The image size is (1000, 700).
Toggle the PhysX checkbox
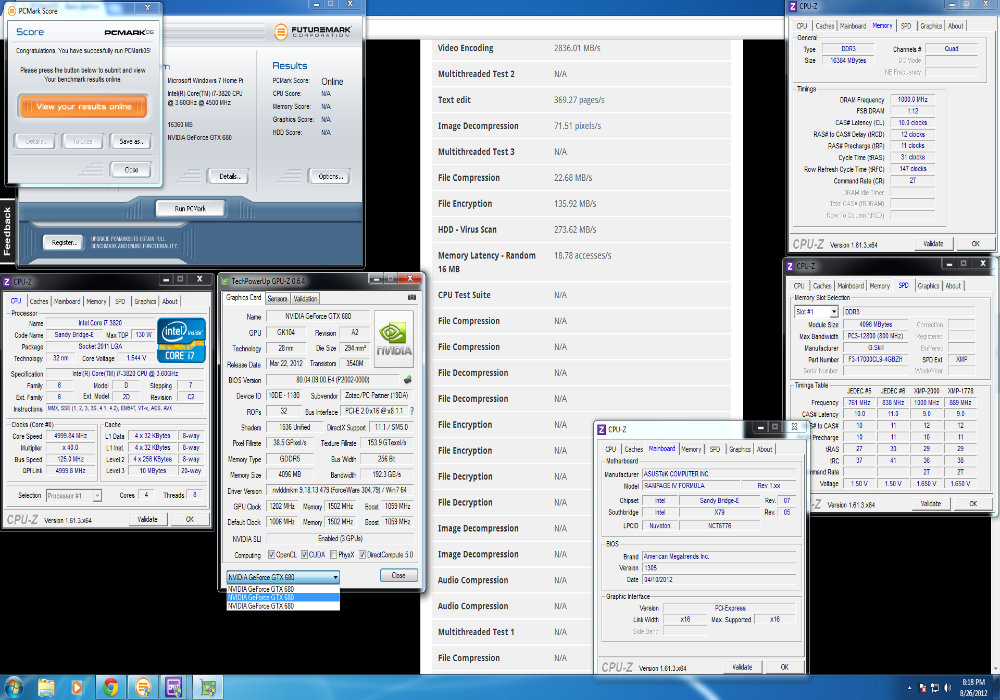pyautogui.click(x=334, y=555)
